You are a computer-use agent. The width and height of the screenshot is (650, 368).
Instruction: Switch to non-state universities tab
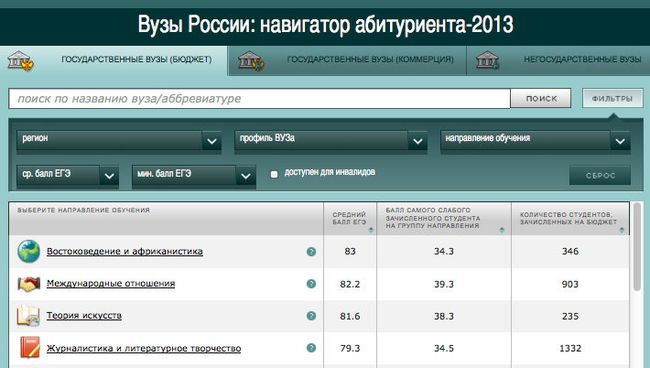point(558,61)
